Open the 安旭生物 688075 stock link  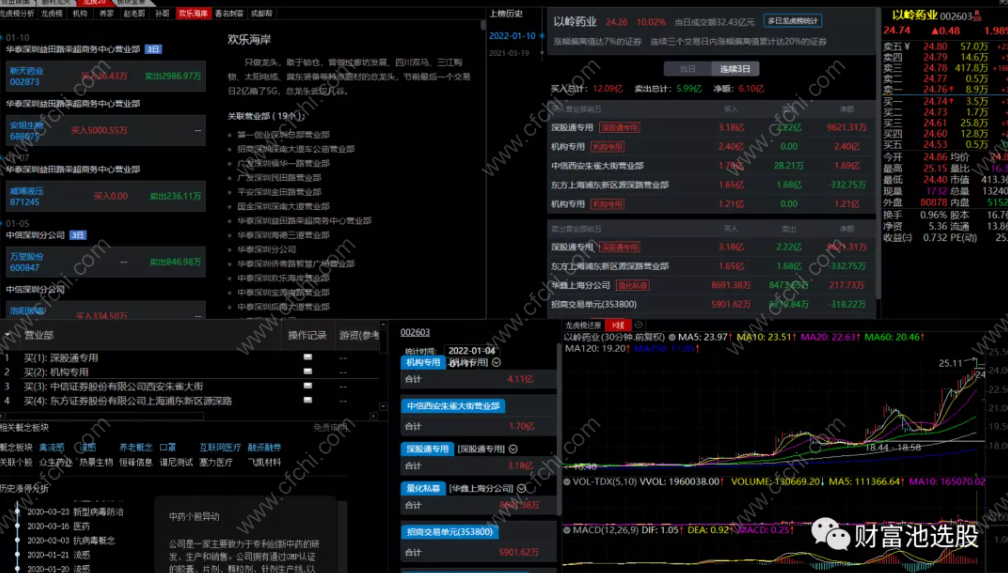pos(26,131)
